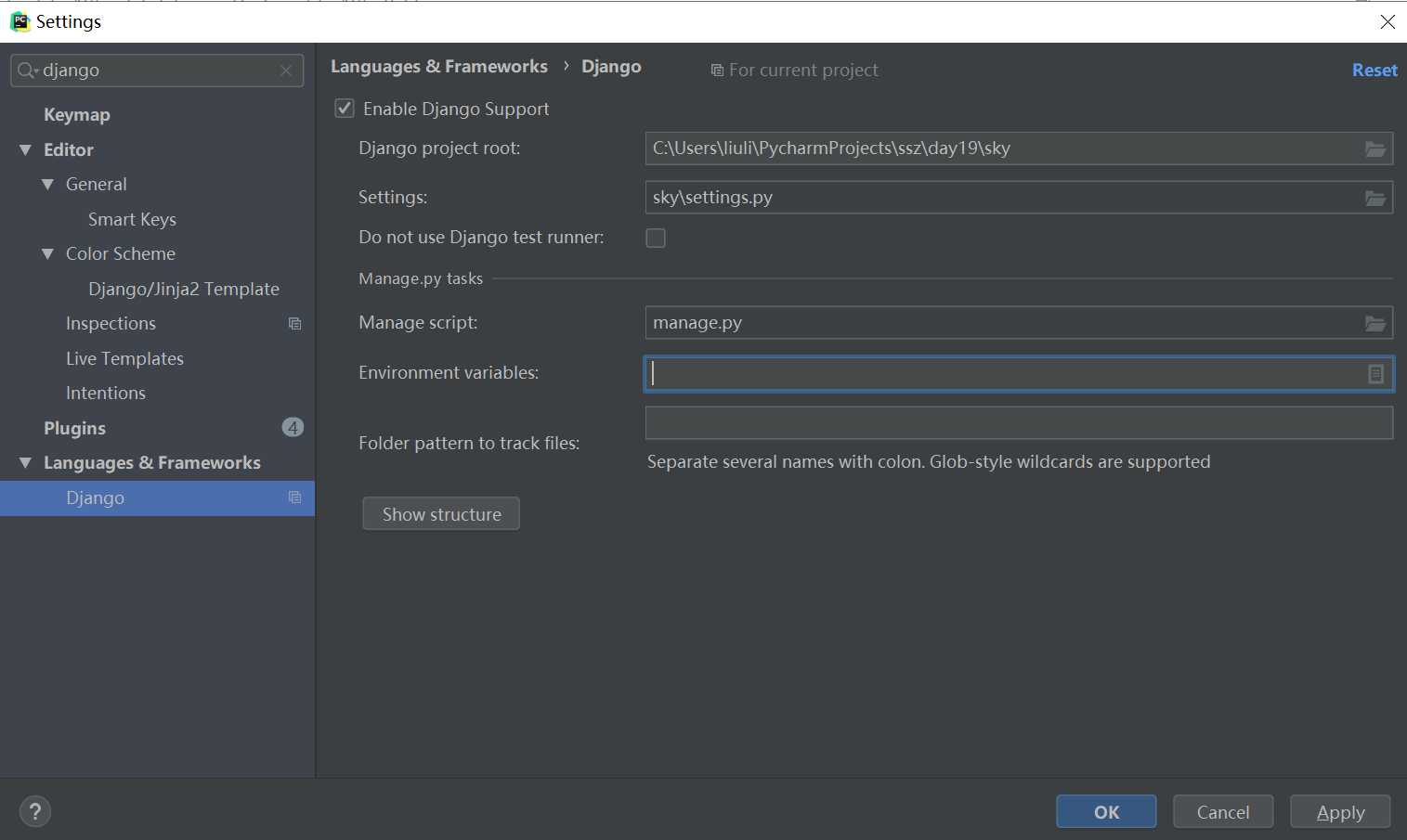Image resolution: width=1407 pixels, height=840 pixels.
Task: Select Languages & Frameworks in the tree
Action: point(152,463)
